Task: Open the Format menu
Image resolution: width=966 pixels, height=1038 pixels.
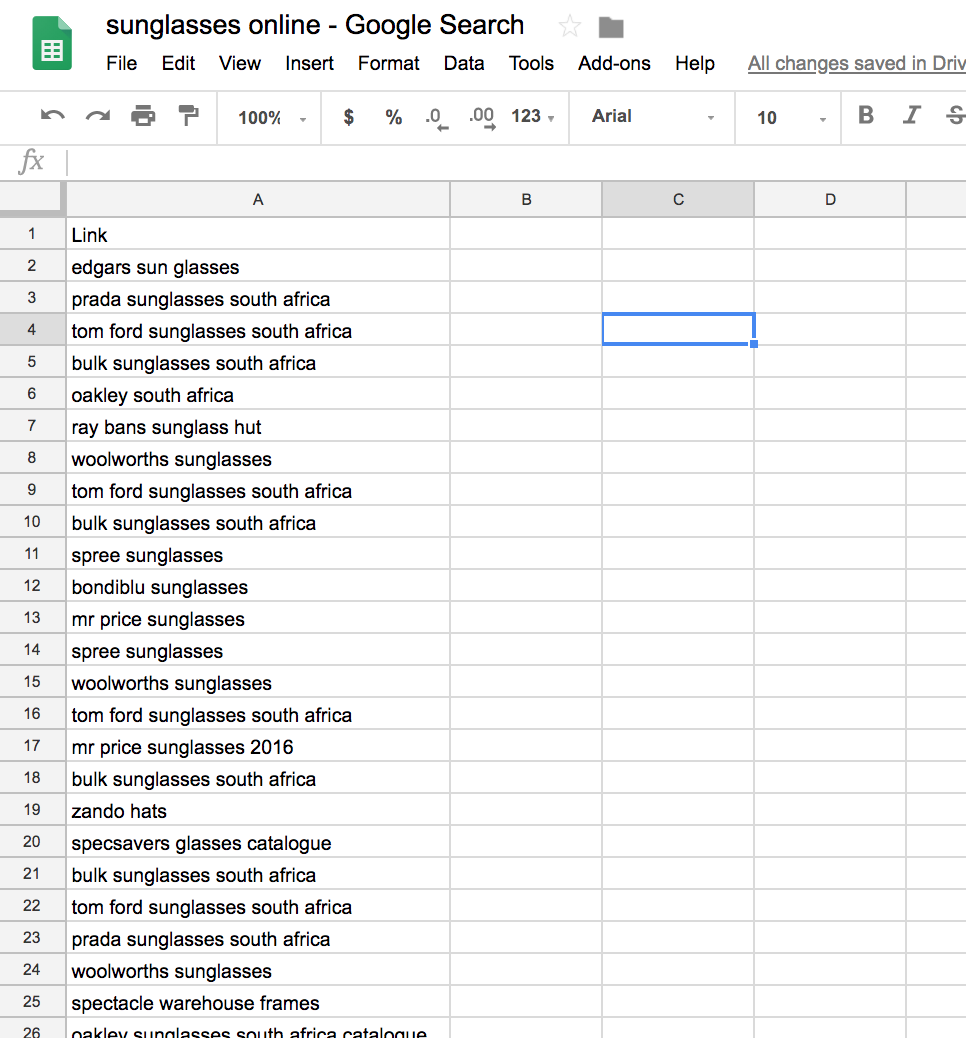Action: coord(389,64)
